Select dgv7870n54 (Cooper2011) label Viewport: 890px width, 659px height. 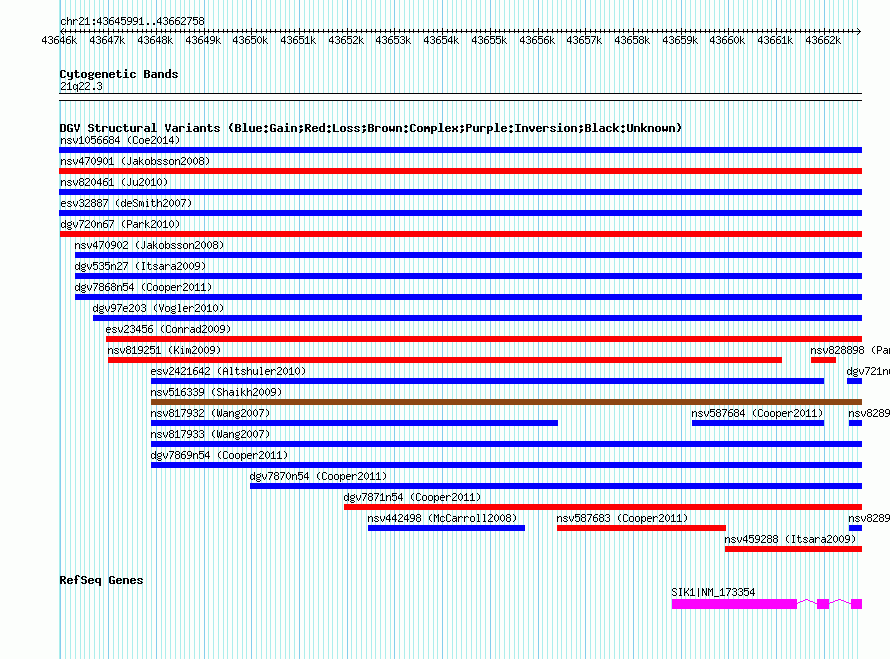(x=318, y=476)
